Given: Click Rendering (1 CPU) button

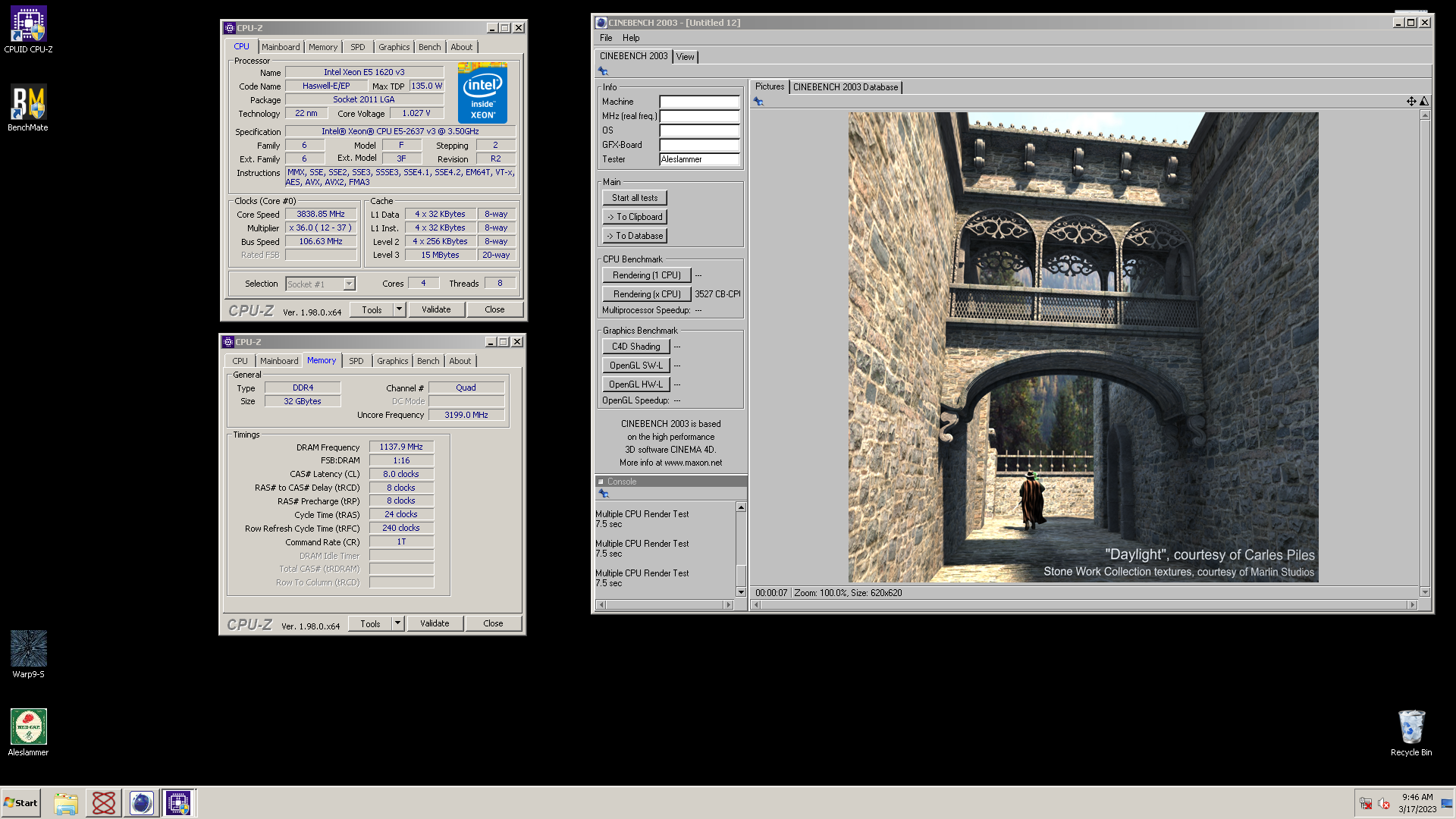Looking at the screenshot, I should 647,275.
